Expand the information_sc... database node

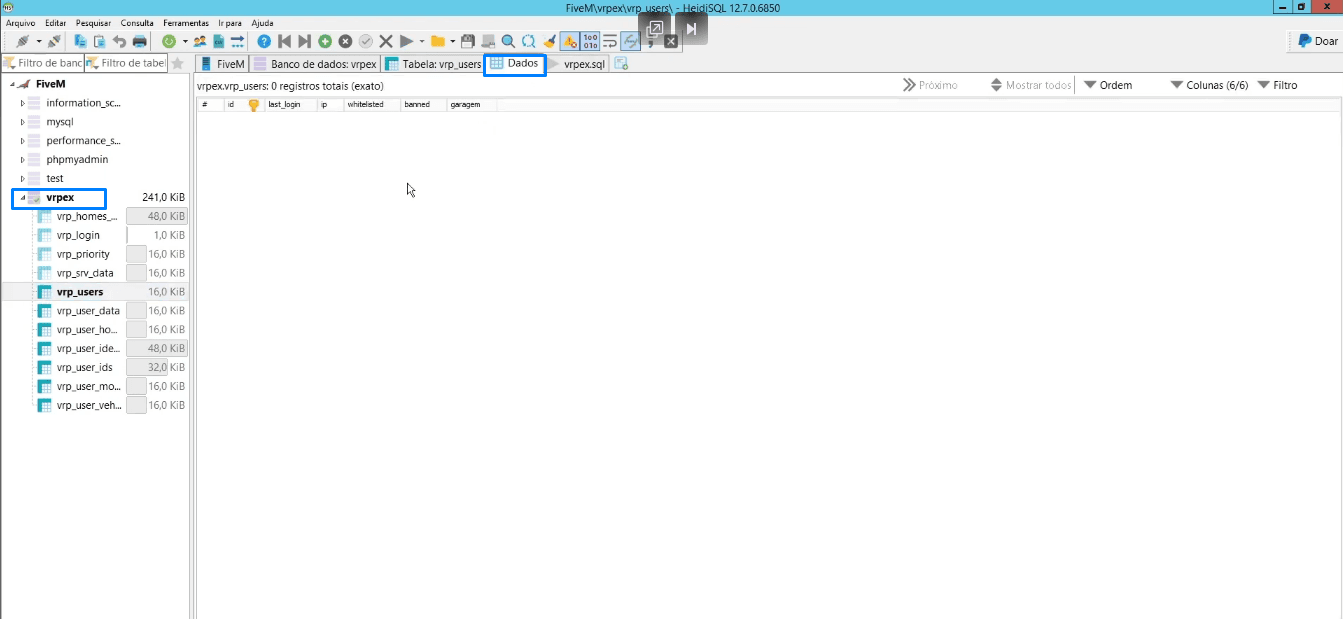tap(22, 103)
